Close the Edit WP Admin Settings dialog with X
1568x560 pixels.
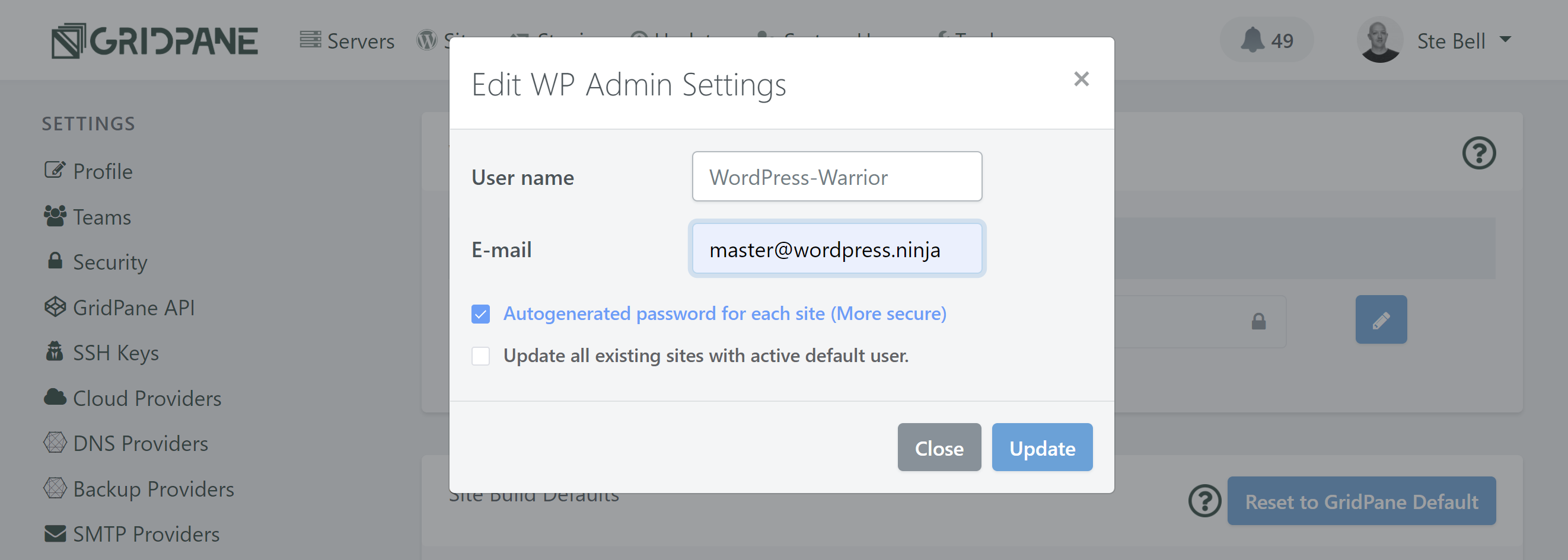coord(1081,79)
